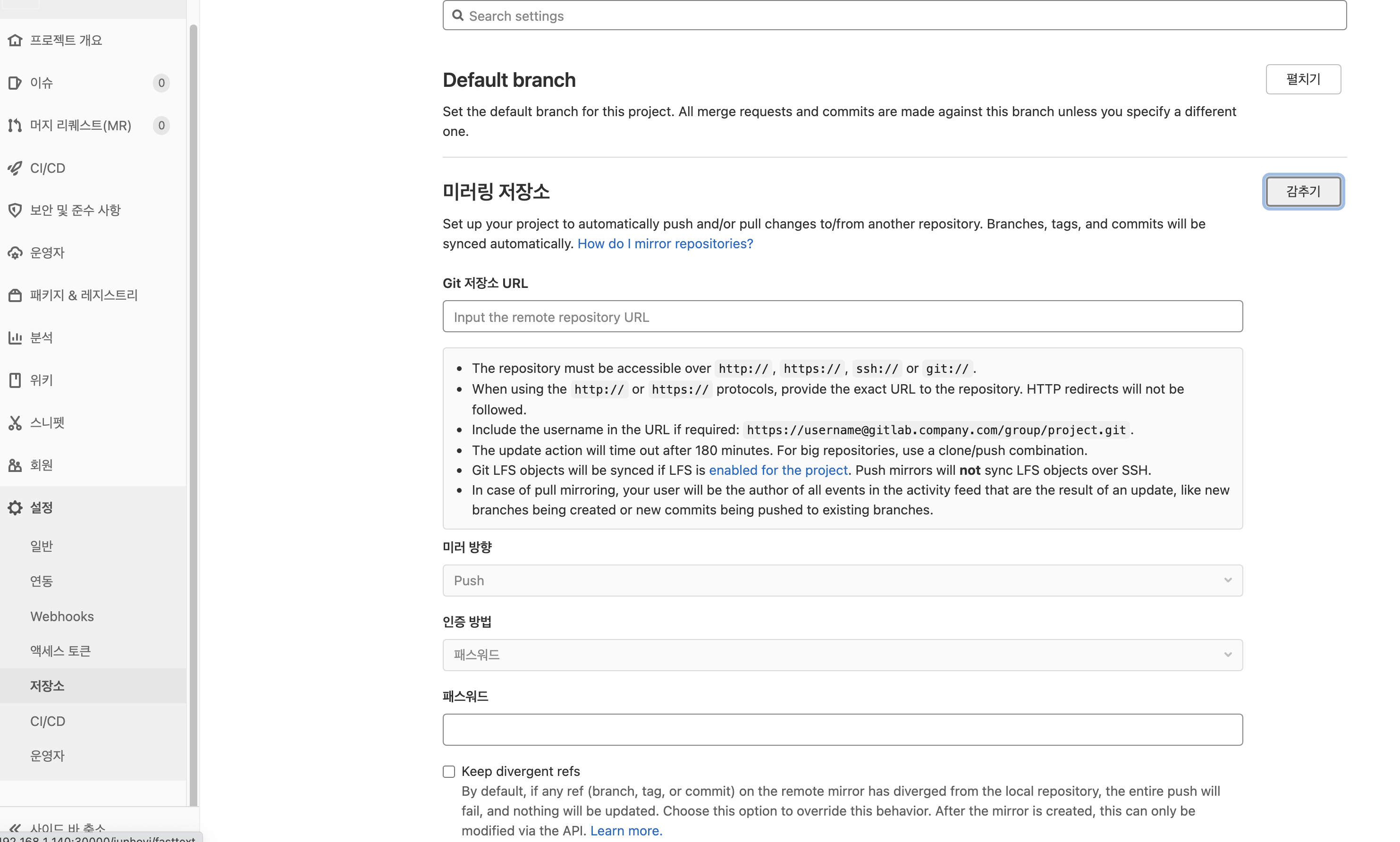Open the mirror direction Push dropdown
This screenshot has height=842, width=1400.
point(843,581)
